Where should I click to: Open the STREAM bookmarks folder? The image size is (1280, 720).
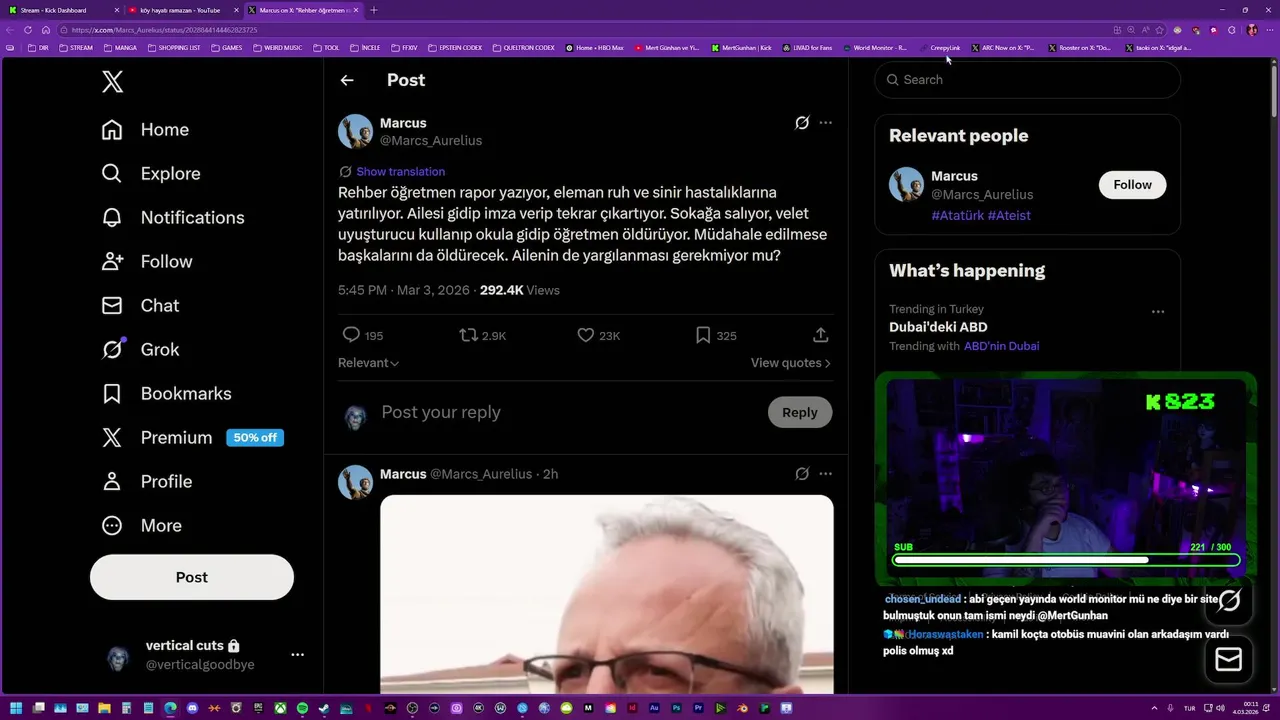(76, 48)
